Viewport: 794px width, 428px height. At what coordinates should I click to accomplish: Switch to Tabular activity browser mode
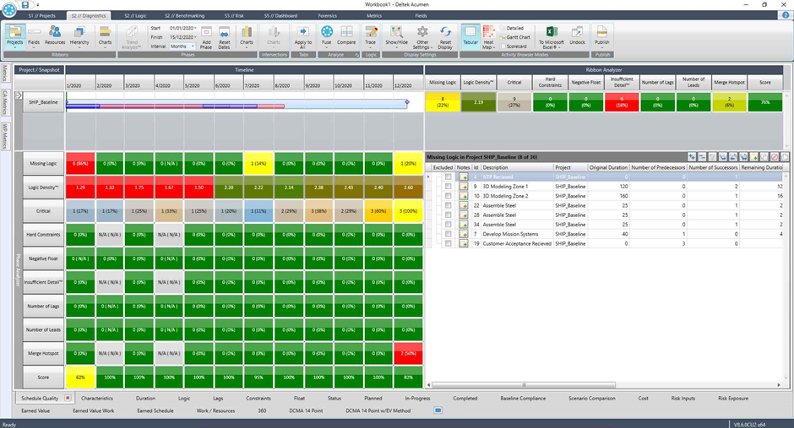pos(470,36)
